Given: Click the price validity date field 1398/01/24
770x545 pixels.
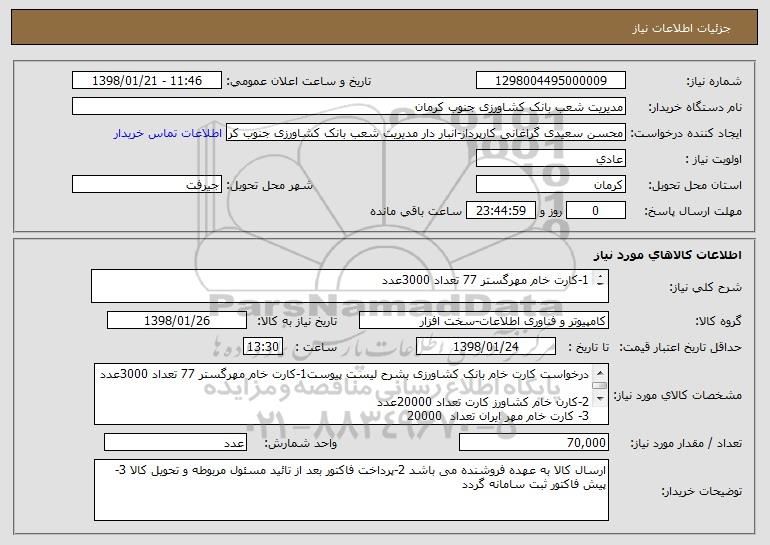Looking at the screenshot, I should pos(486,346).
